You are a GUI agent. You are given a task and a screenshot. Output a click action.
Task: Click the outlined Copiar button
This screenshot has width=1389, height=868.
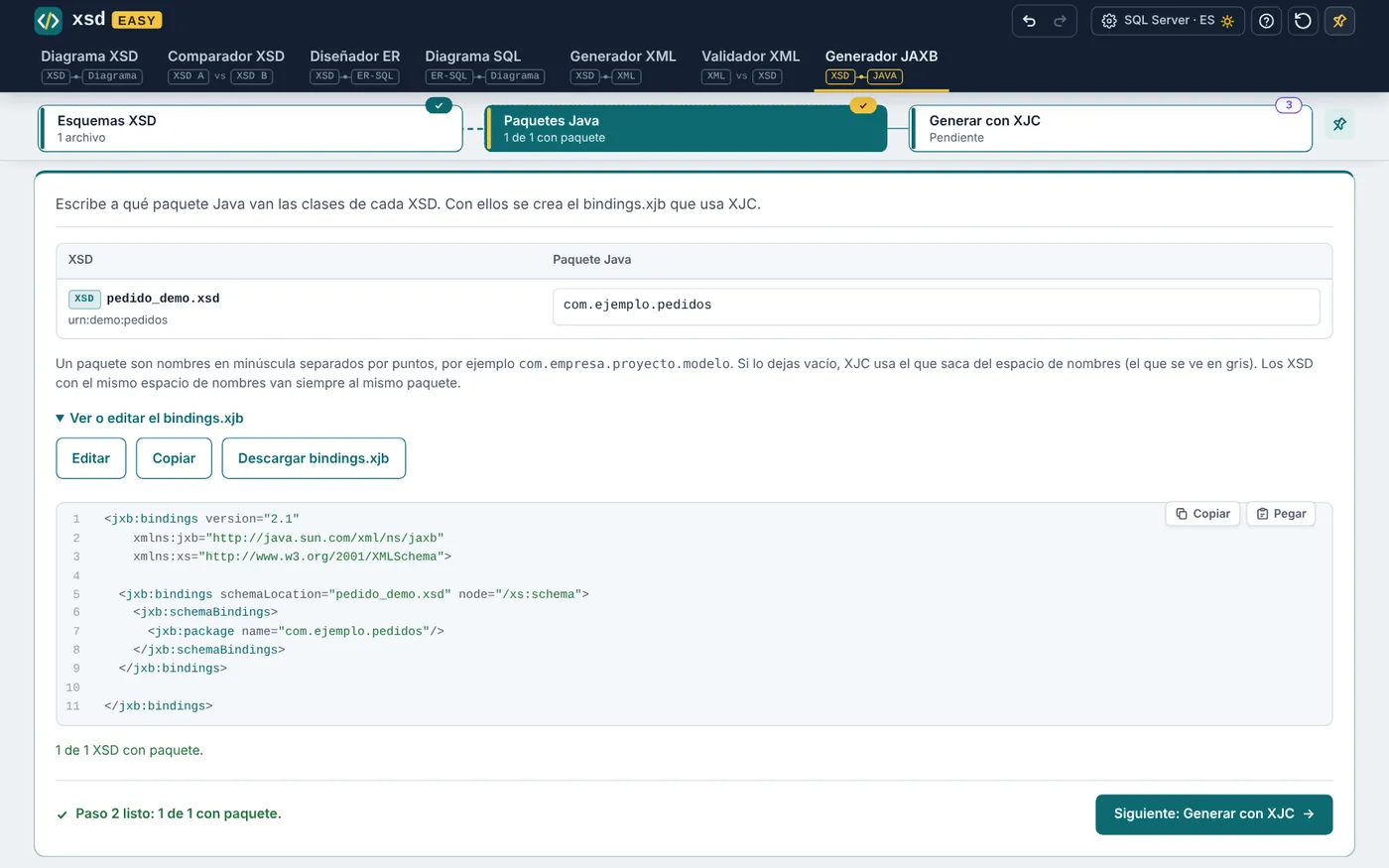(x=174, y=458)
